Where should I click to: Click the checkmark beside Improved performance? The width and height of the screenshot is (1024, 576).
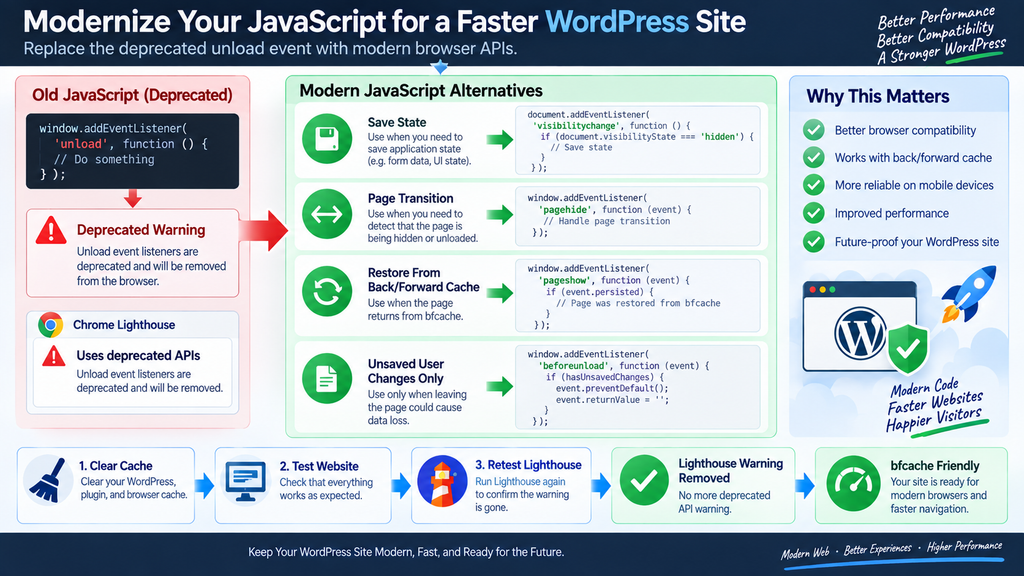pos(814,213)
